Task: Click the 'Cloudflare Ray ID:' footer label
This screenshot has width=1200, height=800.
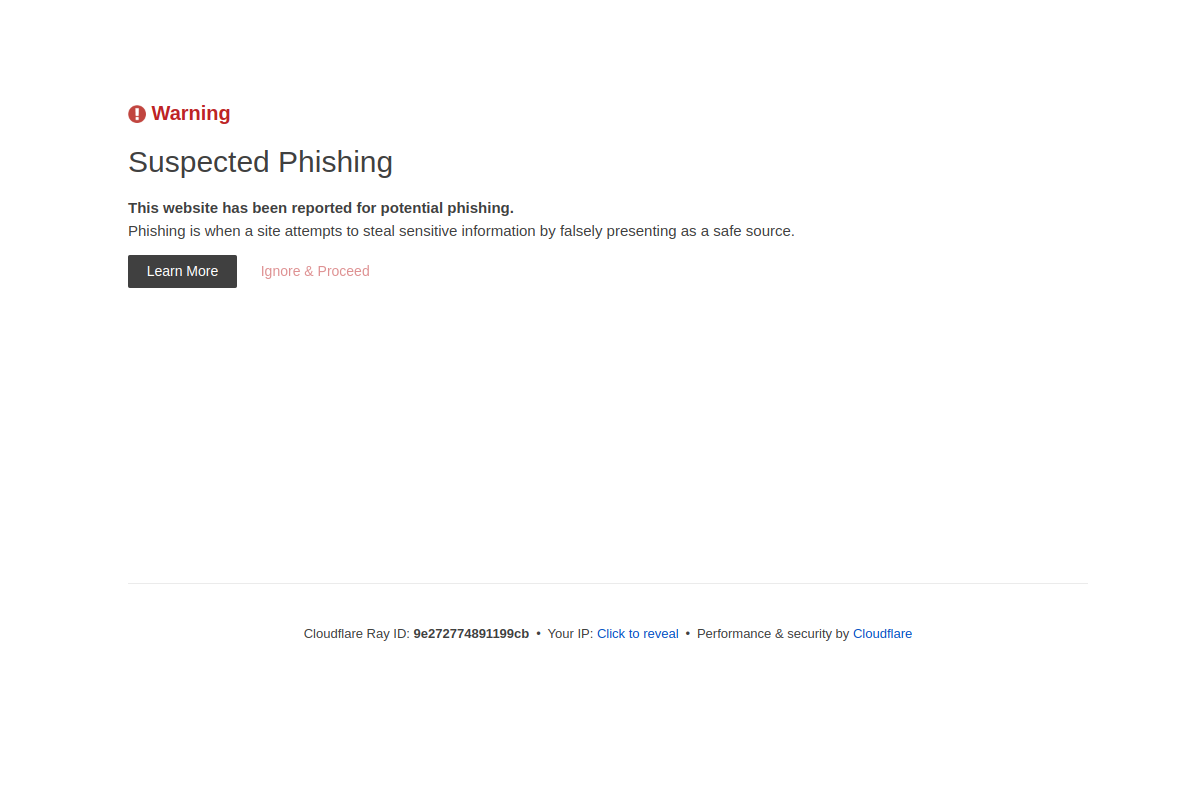Action: [356, 633]
